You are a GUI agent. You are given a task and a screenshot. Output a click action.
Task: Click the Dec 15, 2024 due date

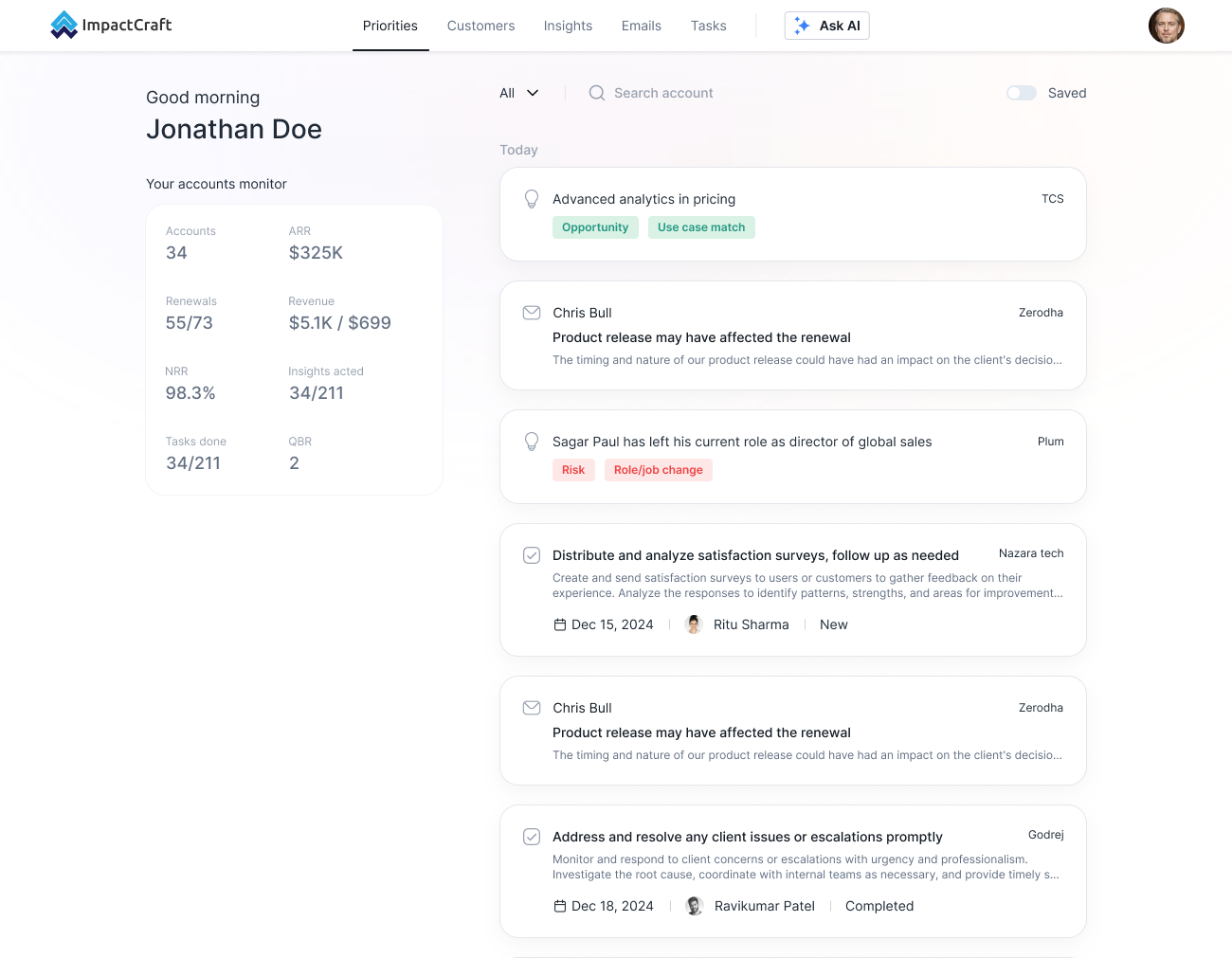pyautogui.click(x=612, y=624)
